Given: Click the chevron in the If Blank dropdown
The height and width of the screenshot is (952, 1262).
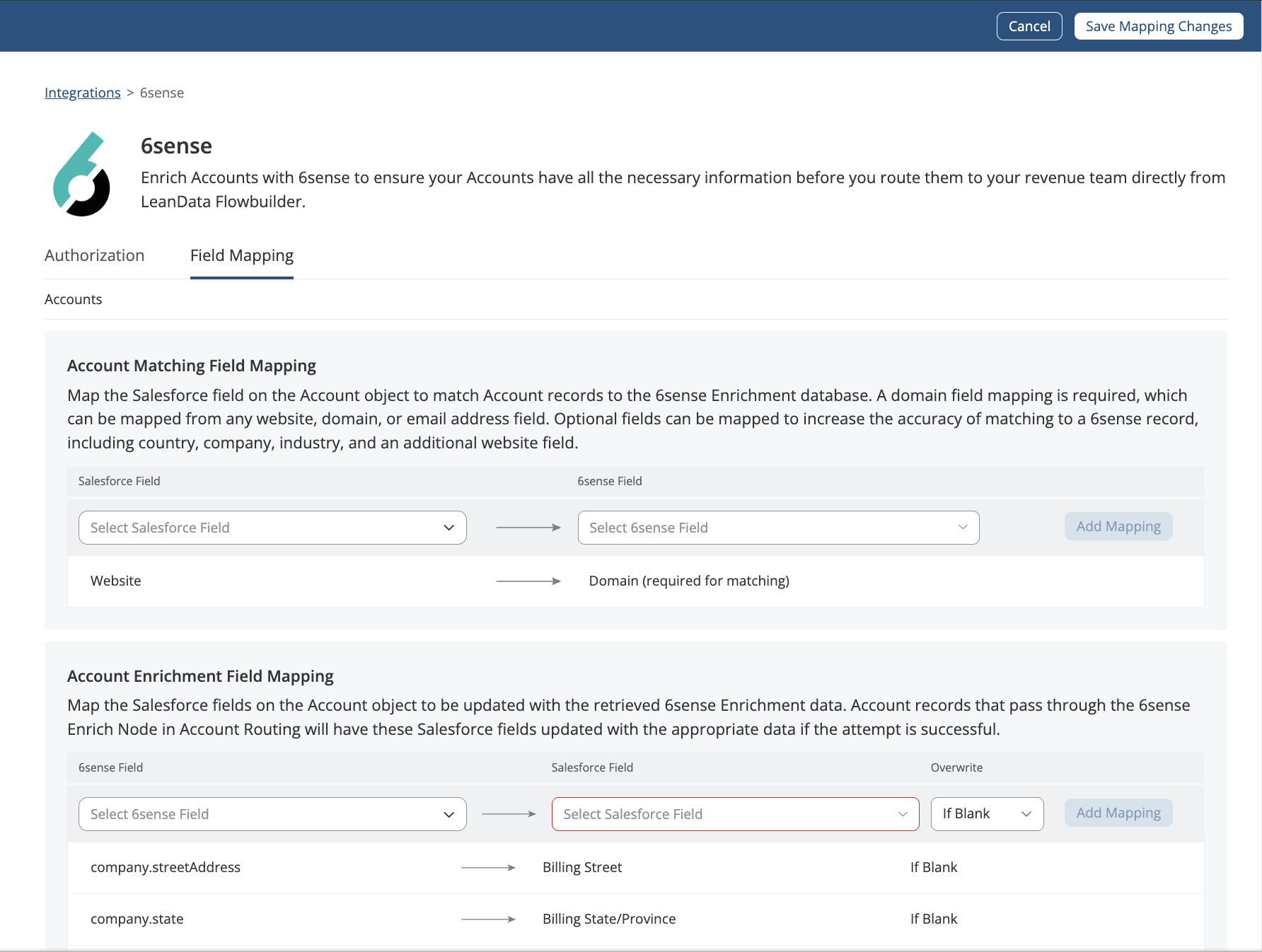Looking at the screenshot, I should pyautogui.click(x=1026, y=814).
